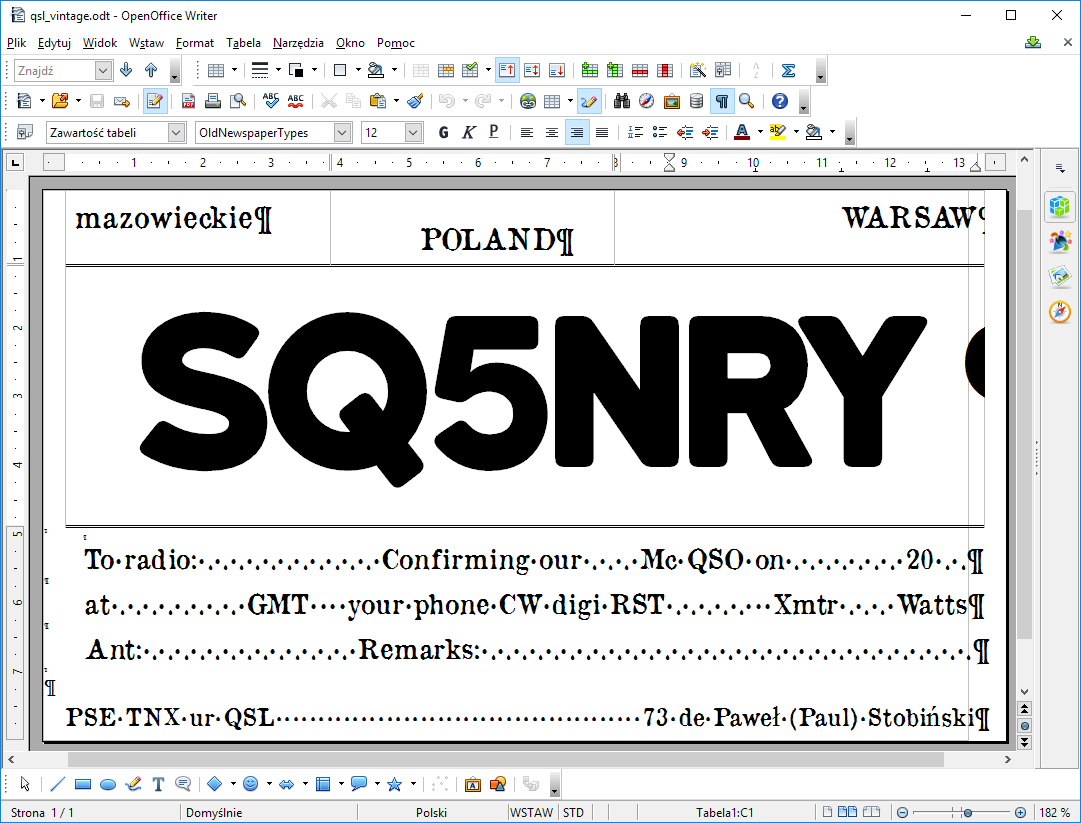Click the Find Previous up arrow
Viewport: 1081px width, 823px height.
coord(151,70)
